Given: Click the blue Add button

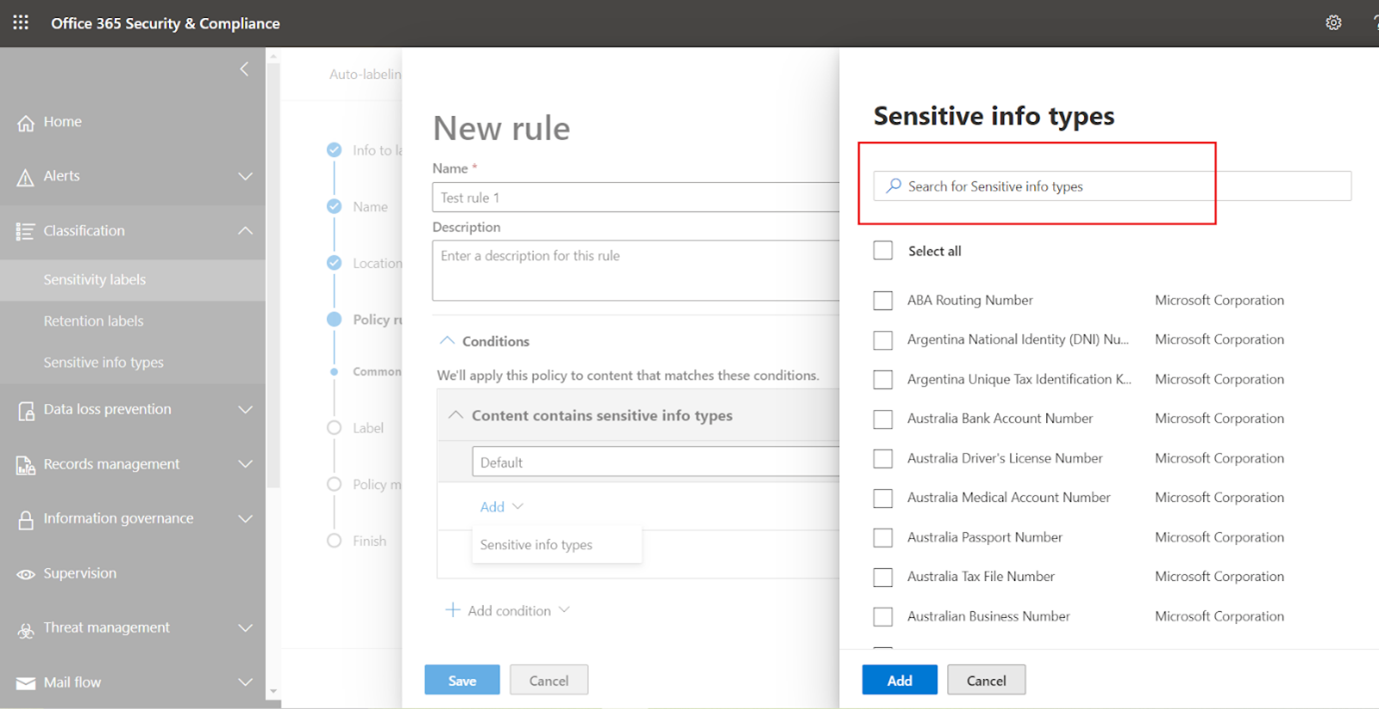Looking at the screenshot, I should pos(899,679).
